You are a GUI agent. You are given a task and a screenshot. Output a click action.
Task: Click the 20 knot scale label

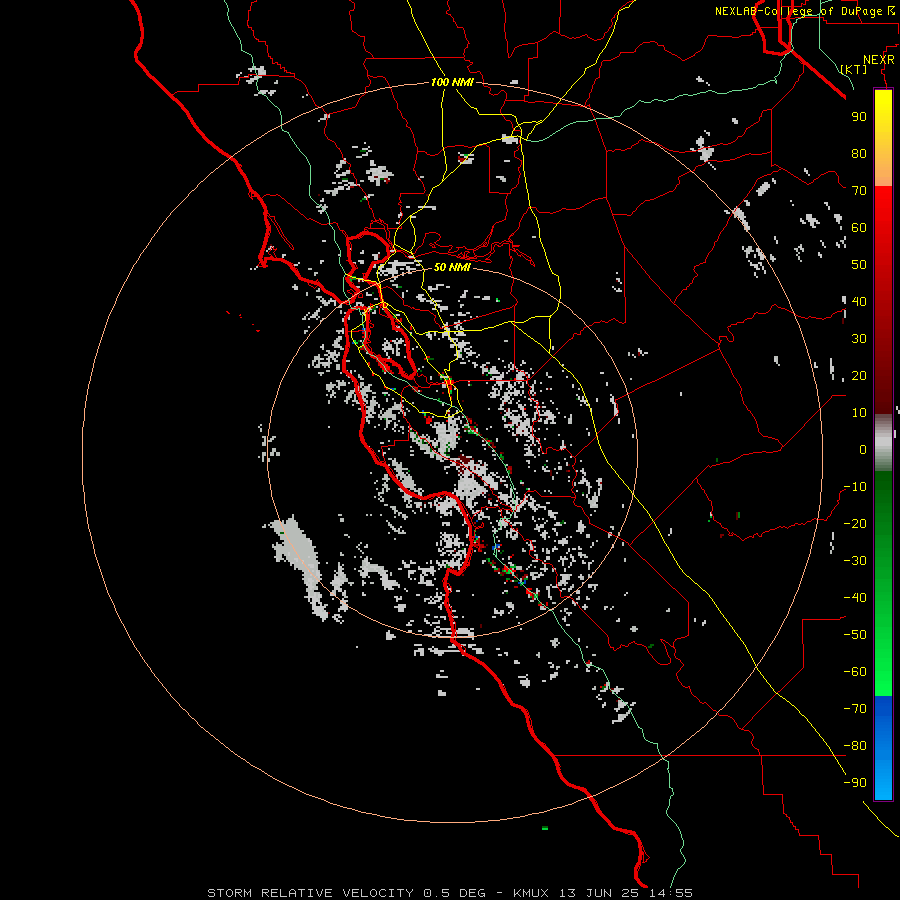pos(859,375)
